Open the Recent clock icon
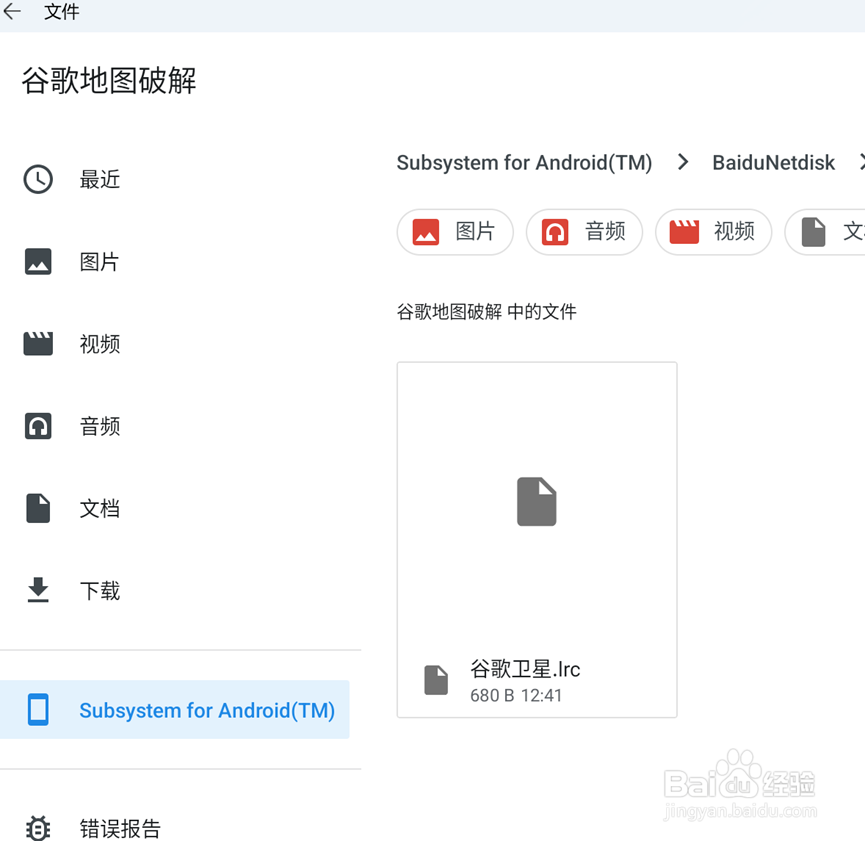The width and height of the screenshot is (865, 841). coord(38,179)
